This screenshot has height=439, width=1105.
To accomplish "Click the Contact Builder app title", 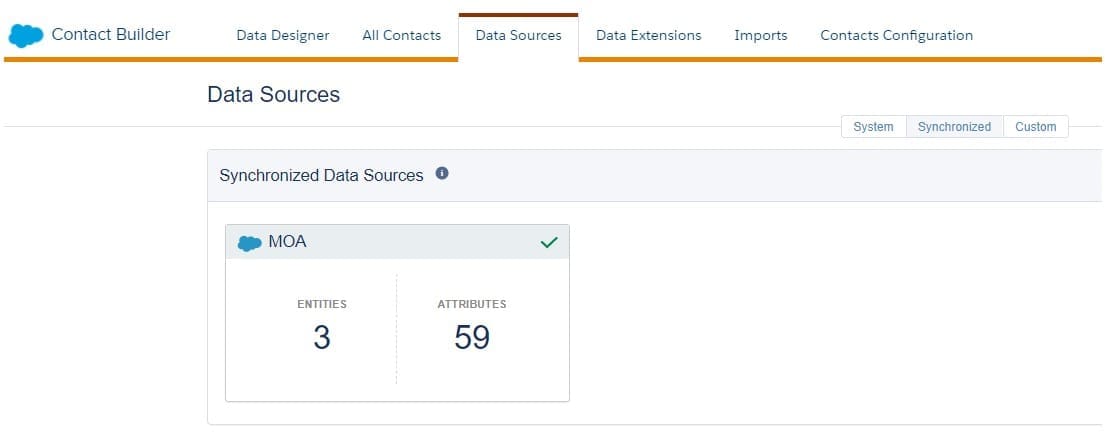I will (x=111, y=34).
